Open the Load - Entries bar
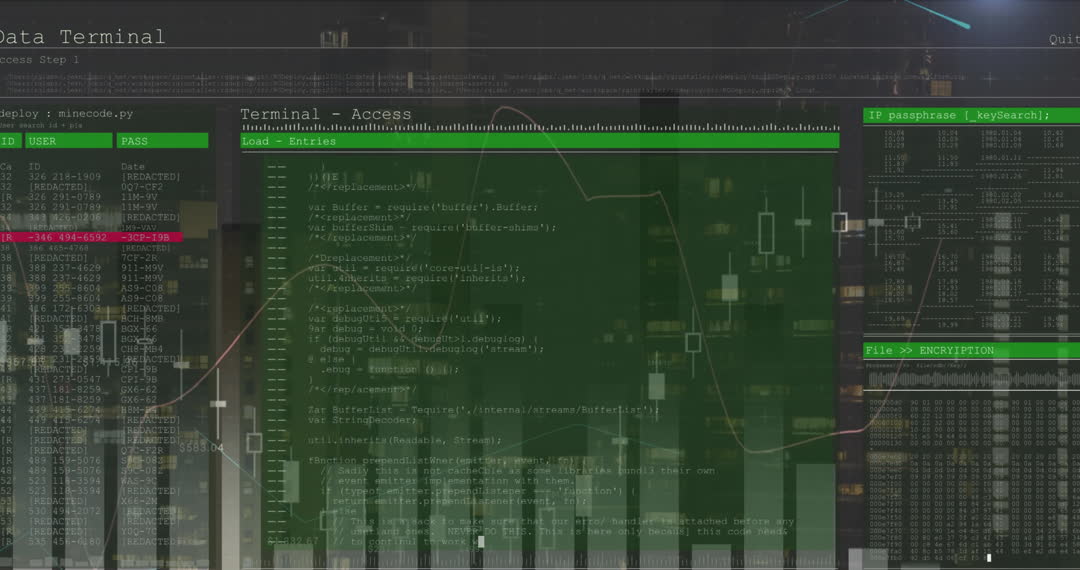This screenshot has height=570, width=1080. (539, 142)
